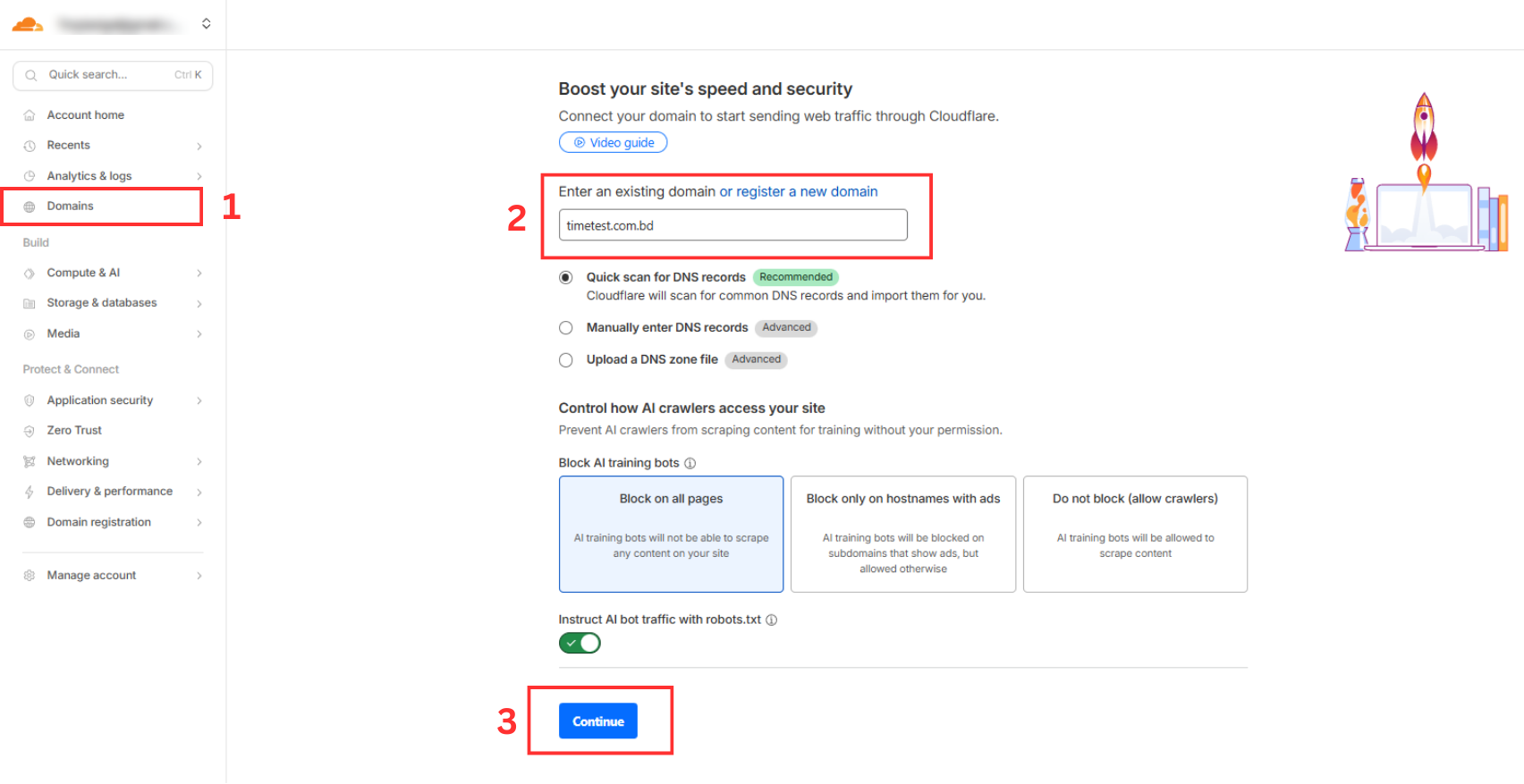The height and width of the screenshot is (784, 1524).
Task: Click the Networking sidebar icon
Action: tap(30, 460)
